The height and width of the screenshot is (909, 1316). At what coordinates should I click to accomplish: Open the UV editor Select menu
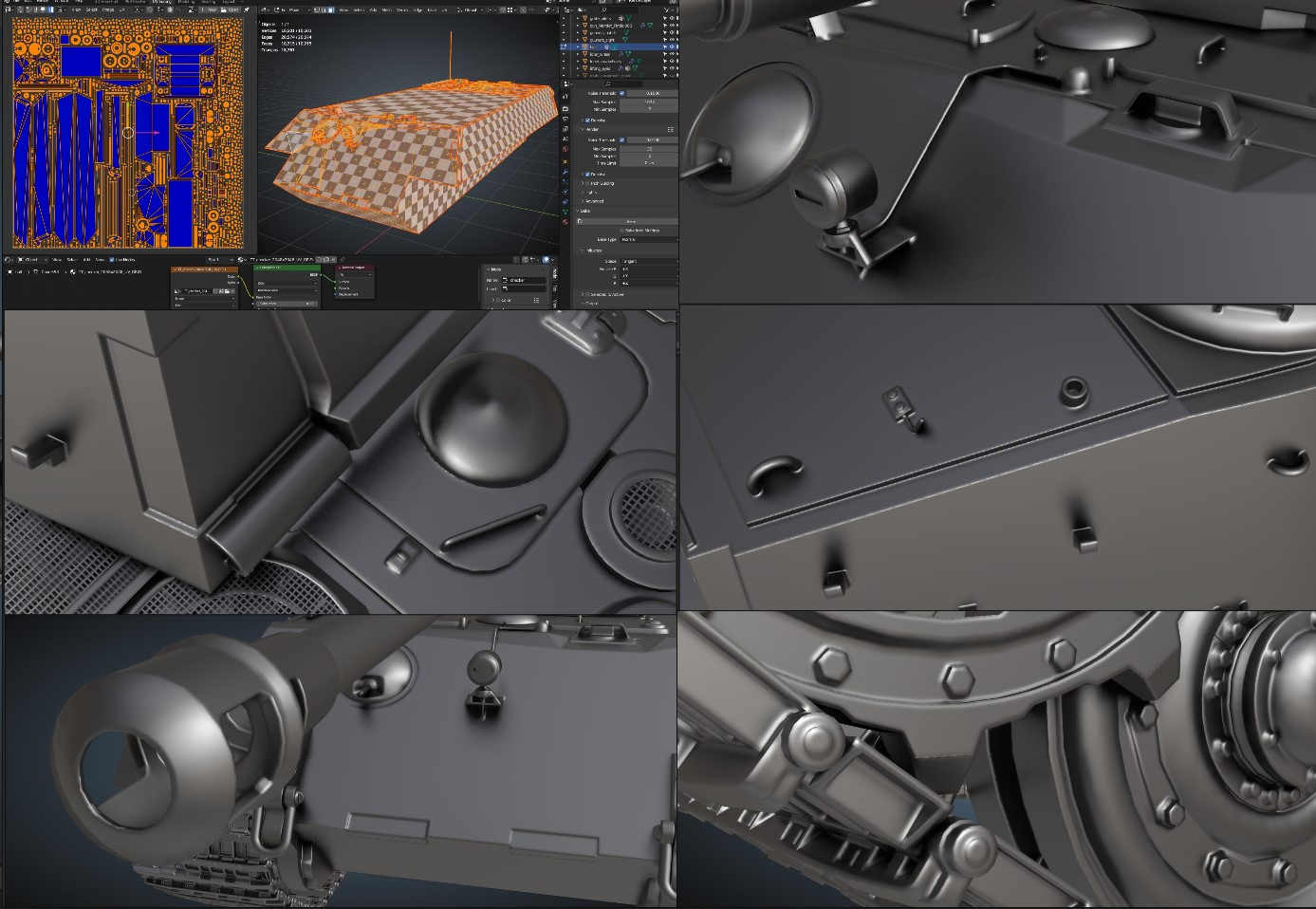(x=92, y=9)
